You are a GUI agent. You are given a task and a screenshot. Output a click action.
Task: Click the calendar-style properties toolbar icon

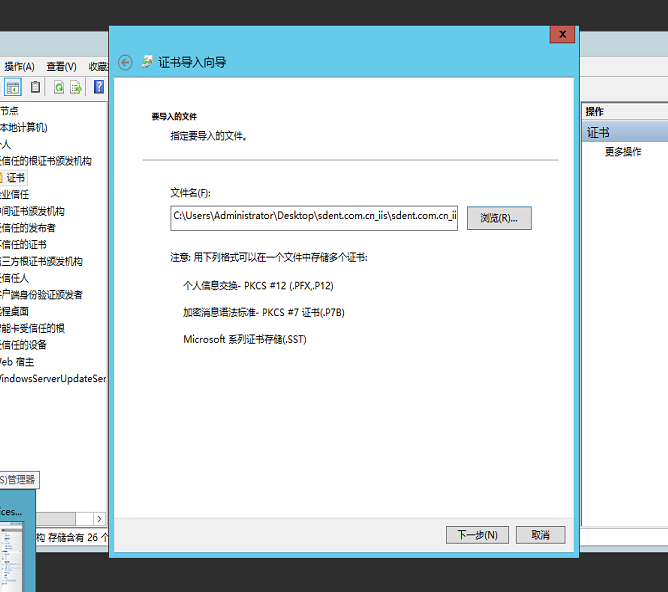[13, 87]
